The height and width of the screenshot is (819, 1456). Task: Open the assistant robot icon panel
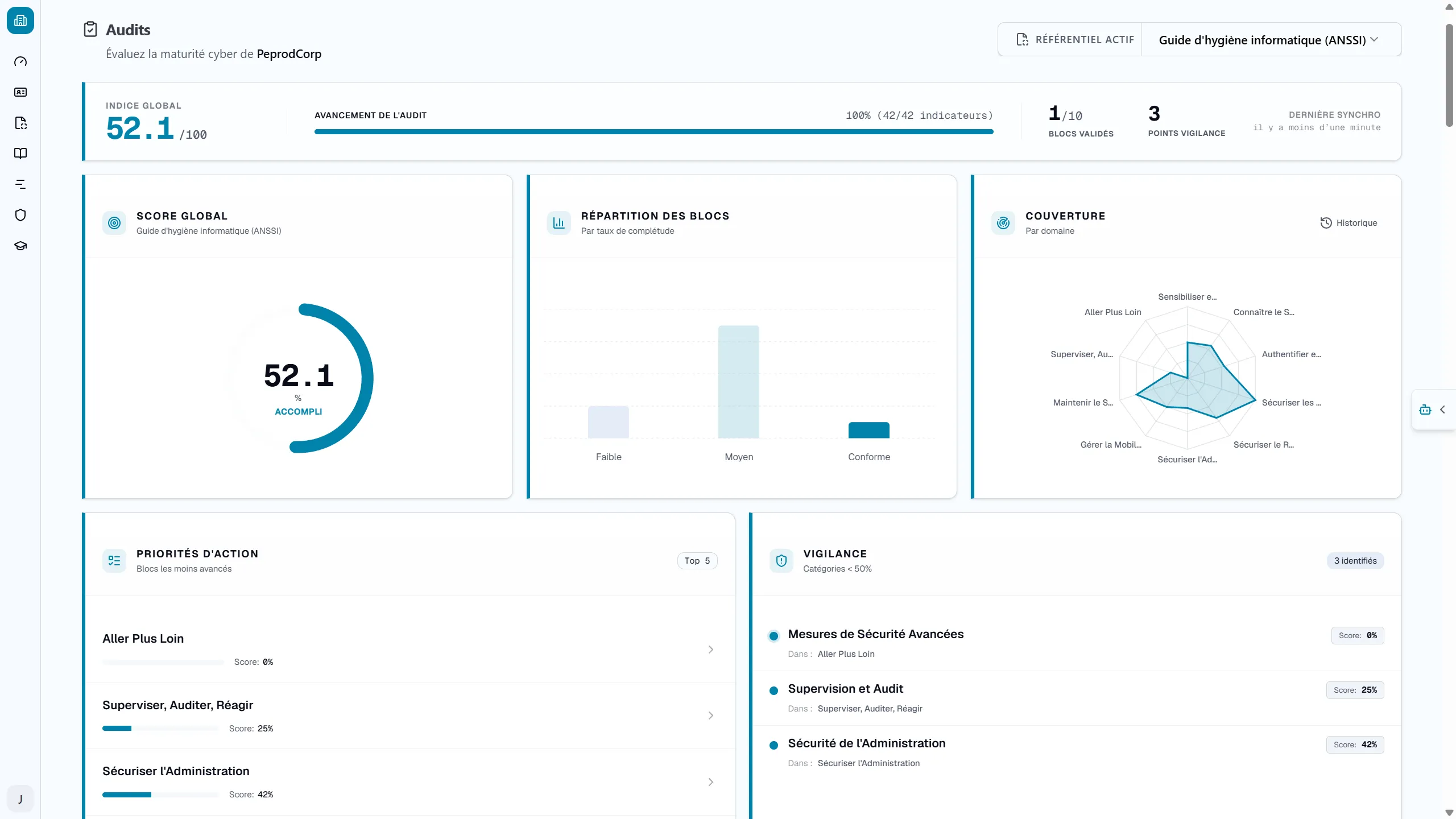1425,409
